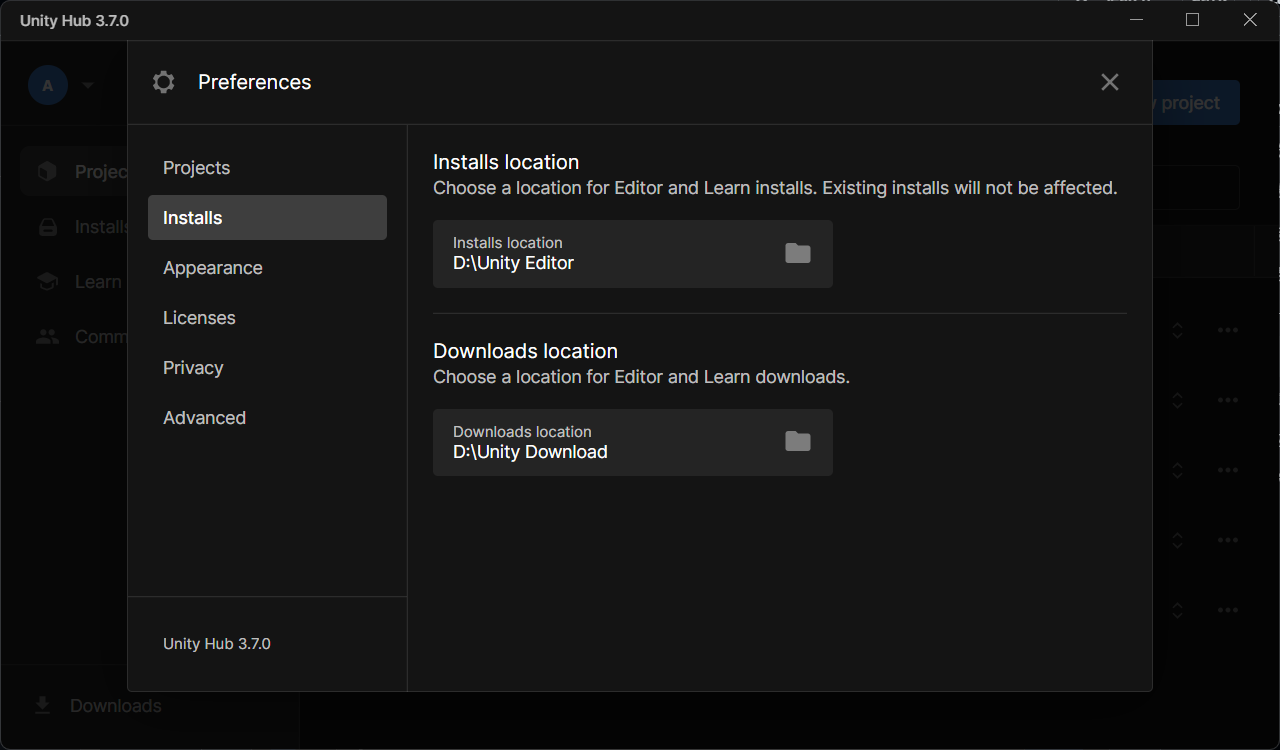The width and height of the screenshot is (1280, 750).
Task: Click the account avatar A
Action: pos(48,86)
